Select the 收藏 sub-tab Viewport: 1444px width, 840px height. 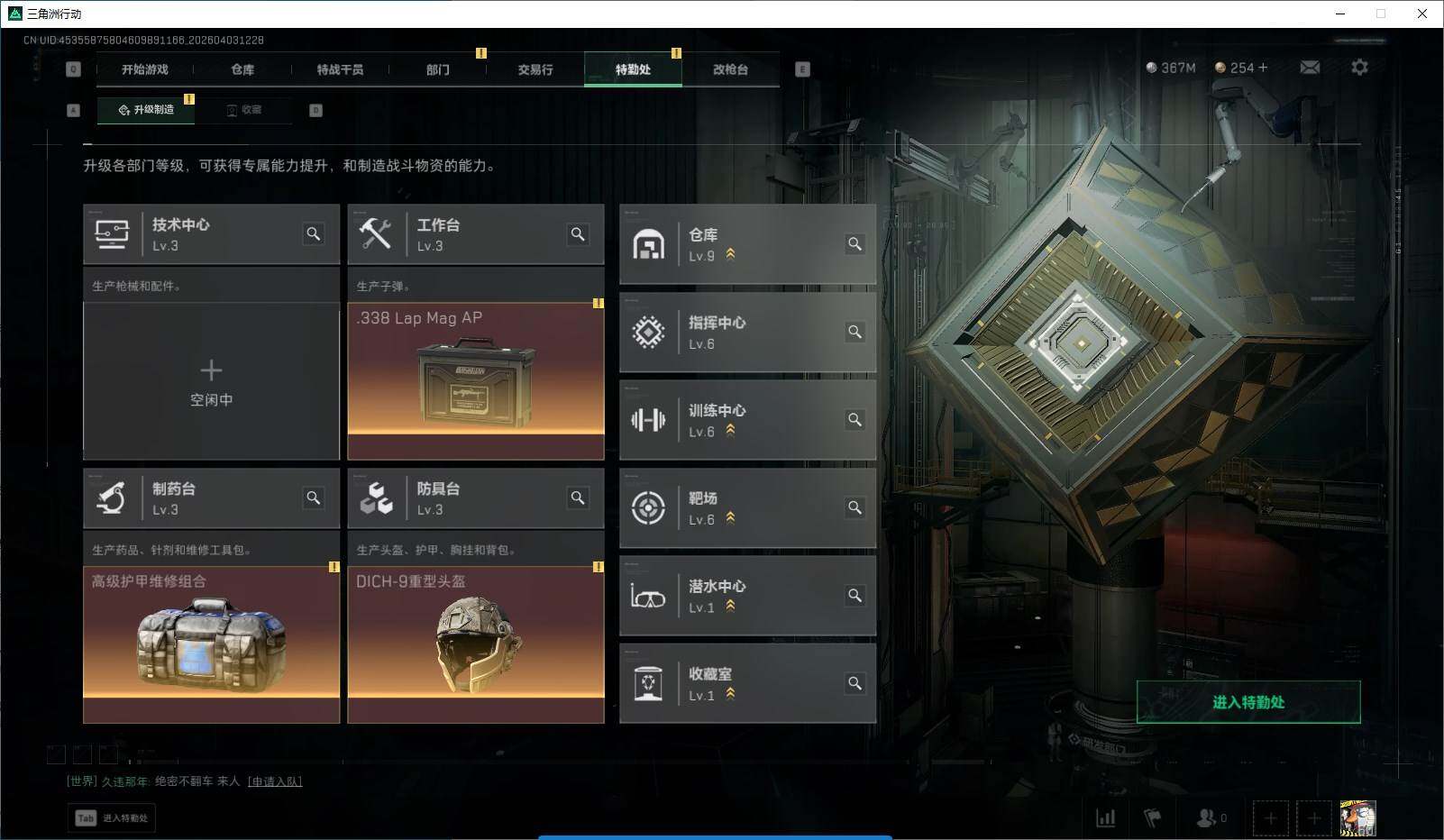(244, 110)
